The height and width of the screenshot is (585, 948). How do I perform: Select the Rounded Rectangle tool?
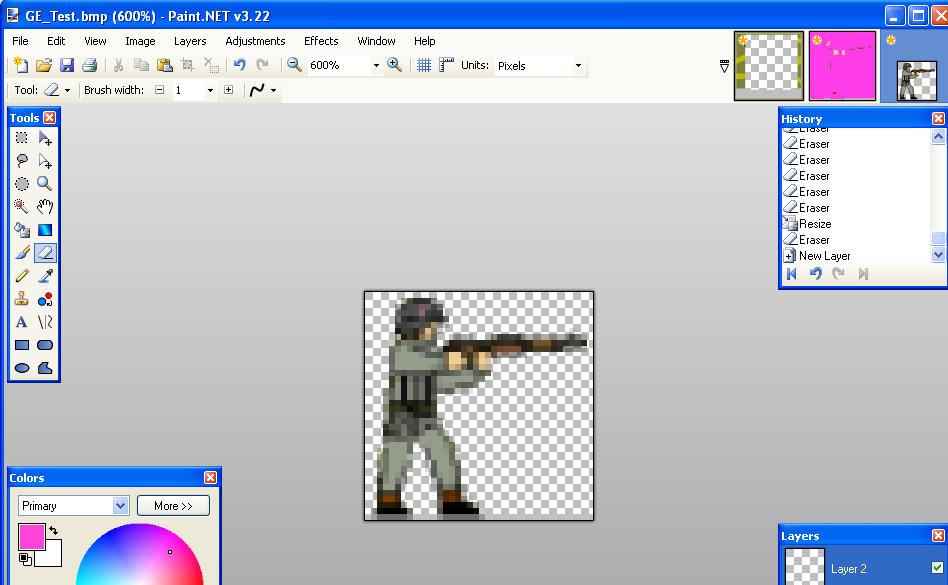click(45, 345)
